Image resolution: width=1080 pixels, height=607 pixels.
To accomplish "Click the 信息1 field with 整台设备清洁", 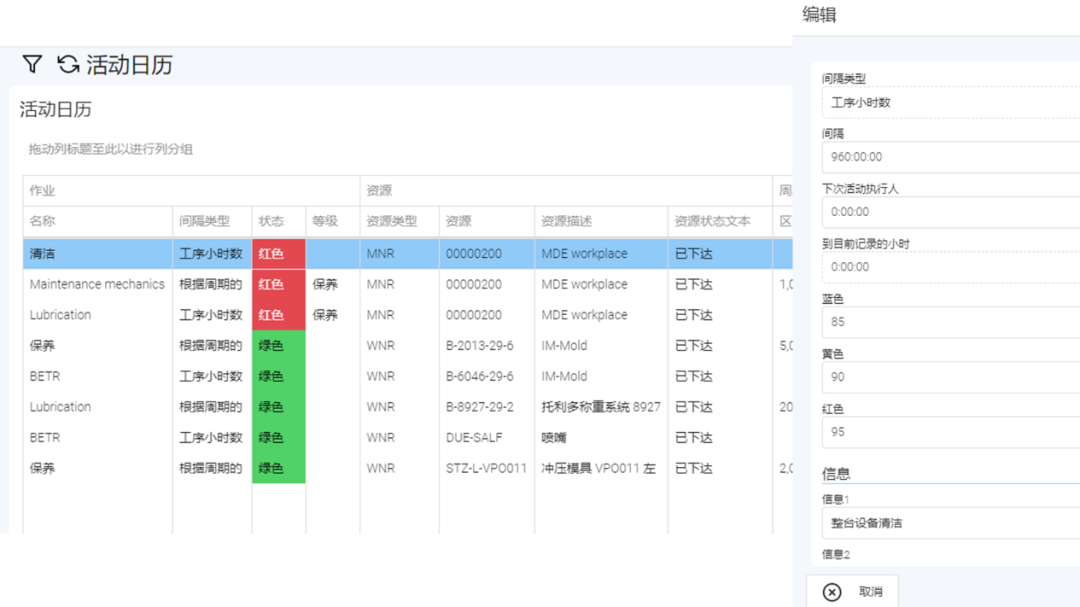I will click(x=951, y=523).
